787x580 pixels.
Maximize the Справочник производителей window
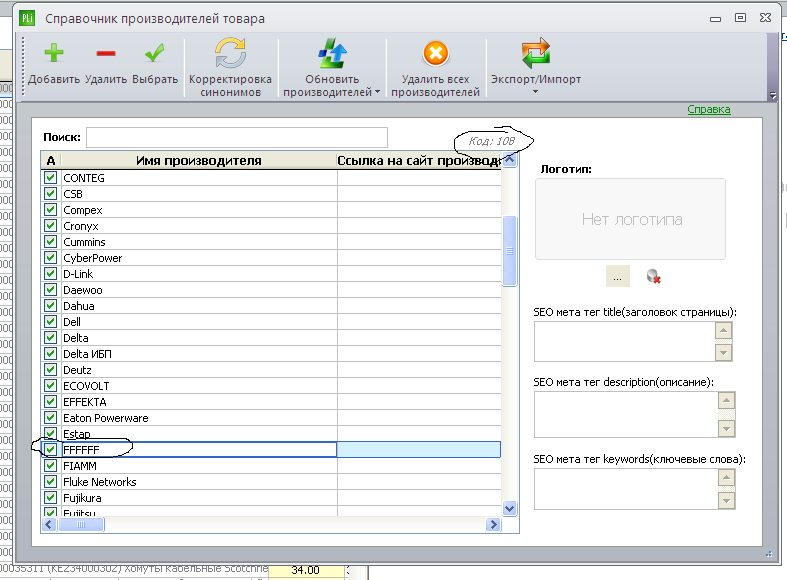[740, 18]
